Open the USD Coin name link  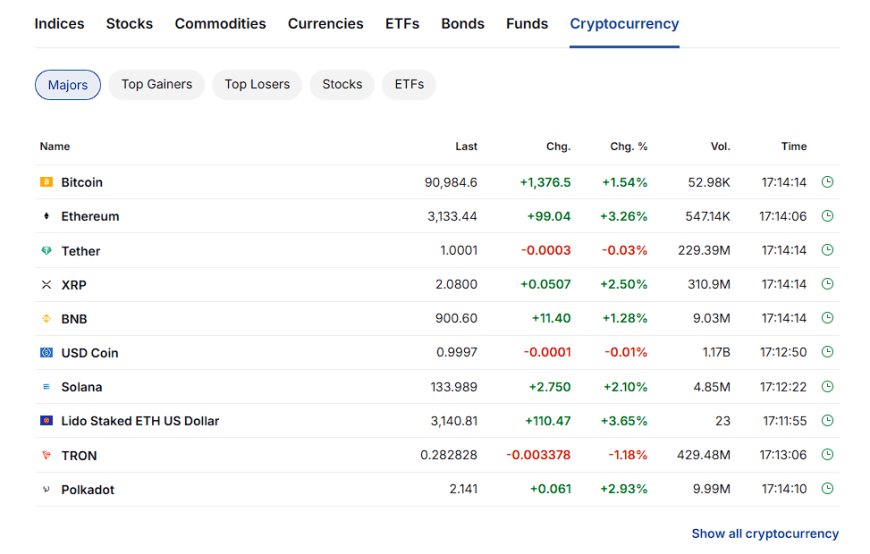click(89, 353)
